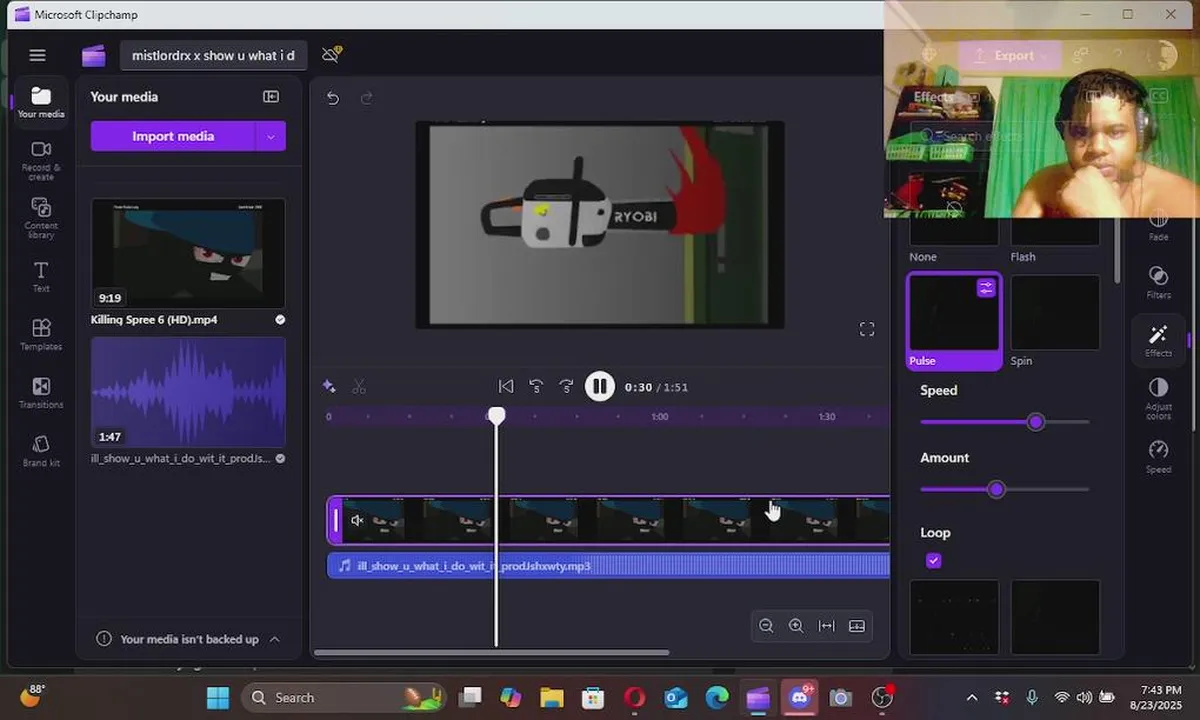The width and height of the screenshot is (1200, 720).
Task: Open the Your media tab
Action: [x=41, y=102]
